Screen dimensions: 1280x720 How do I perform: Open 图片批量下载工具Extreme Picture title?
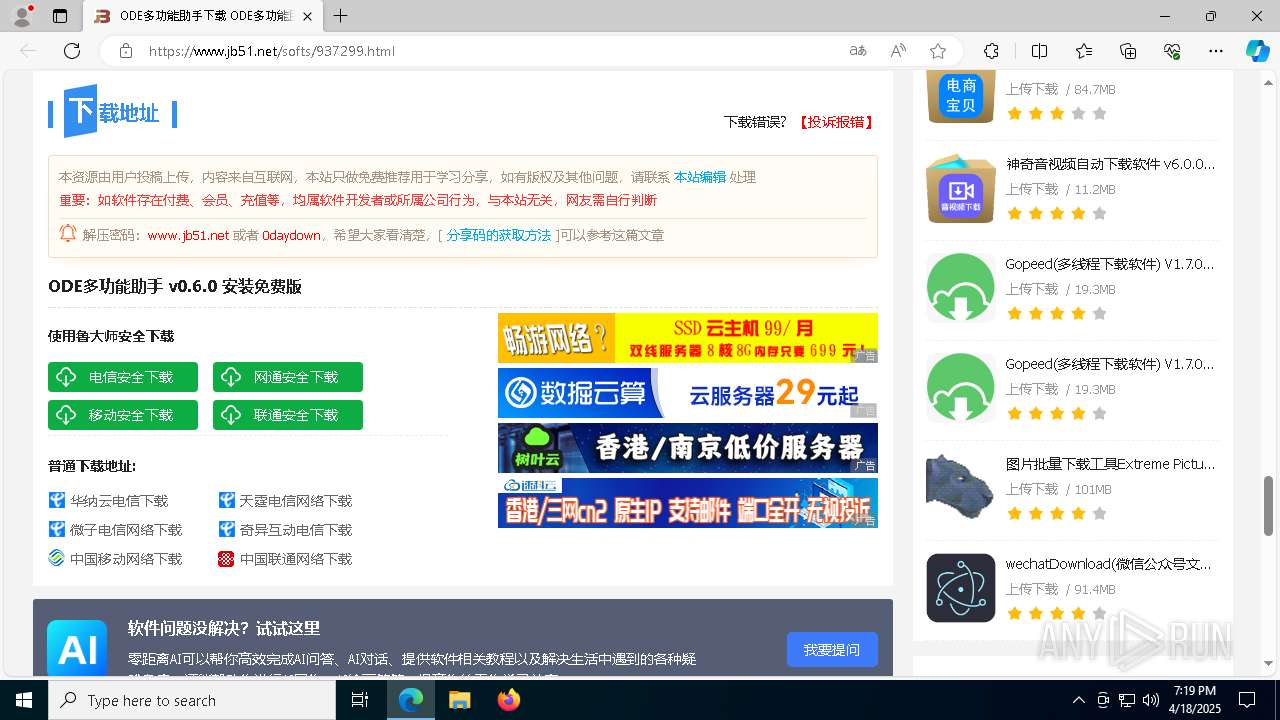click(x=1111, y=464)
